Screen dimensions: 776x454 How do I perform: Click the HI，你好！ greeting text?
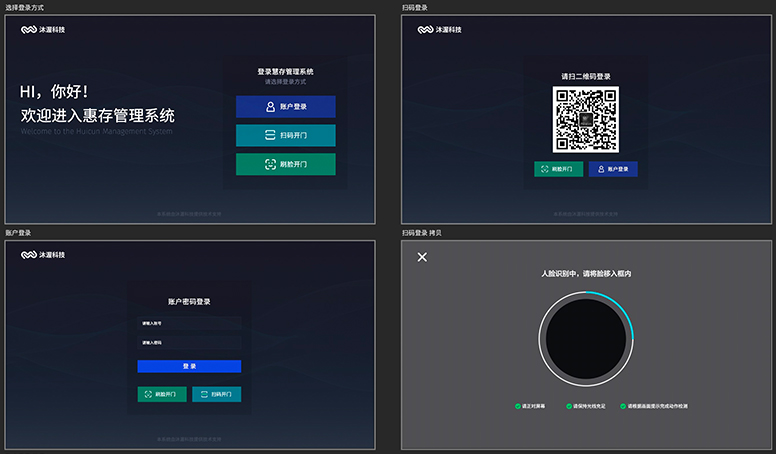click(54, 92)
